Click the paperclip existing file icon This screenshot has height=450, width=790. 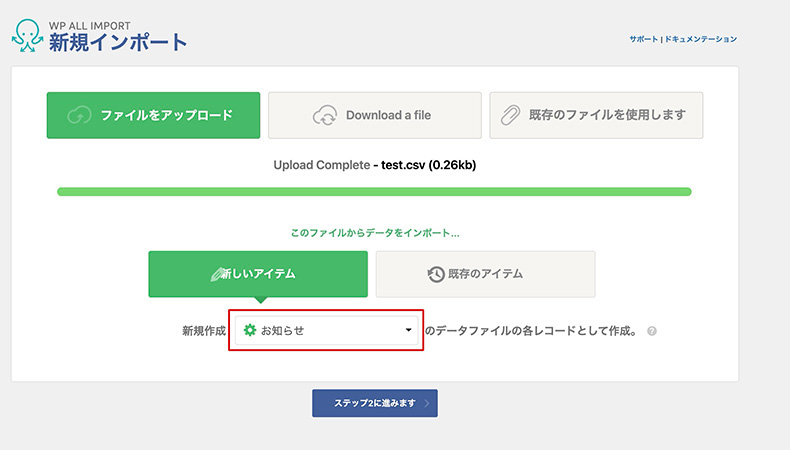510,115
